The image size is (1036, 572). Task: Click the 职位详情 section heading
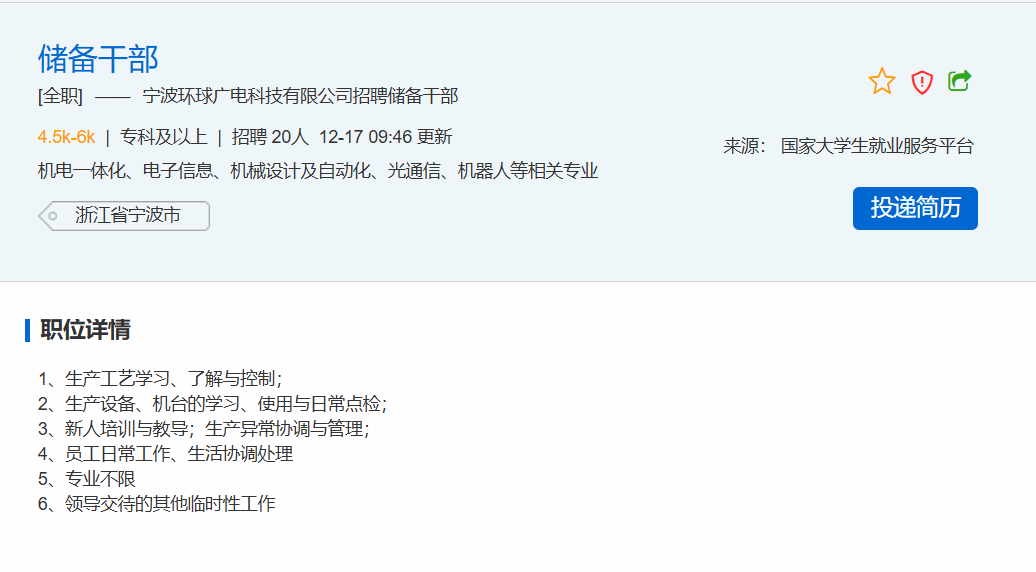point(85,330)
